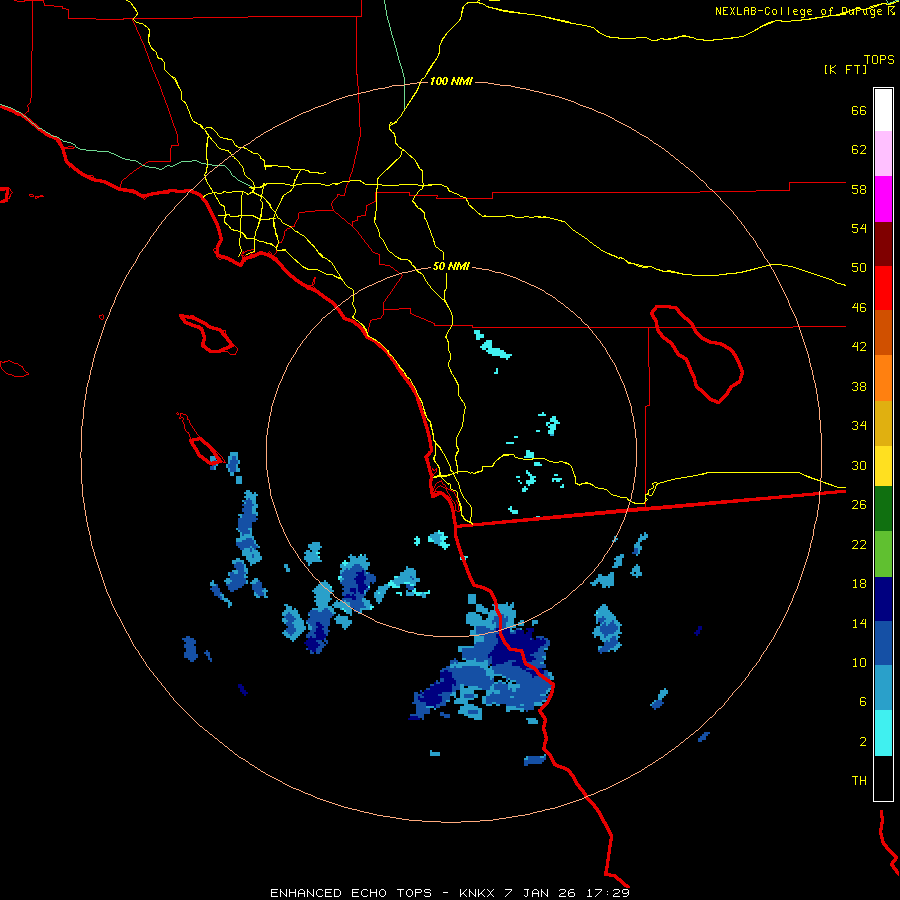Select the bright red legend swatch

point(883,288)
